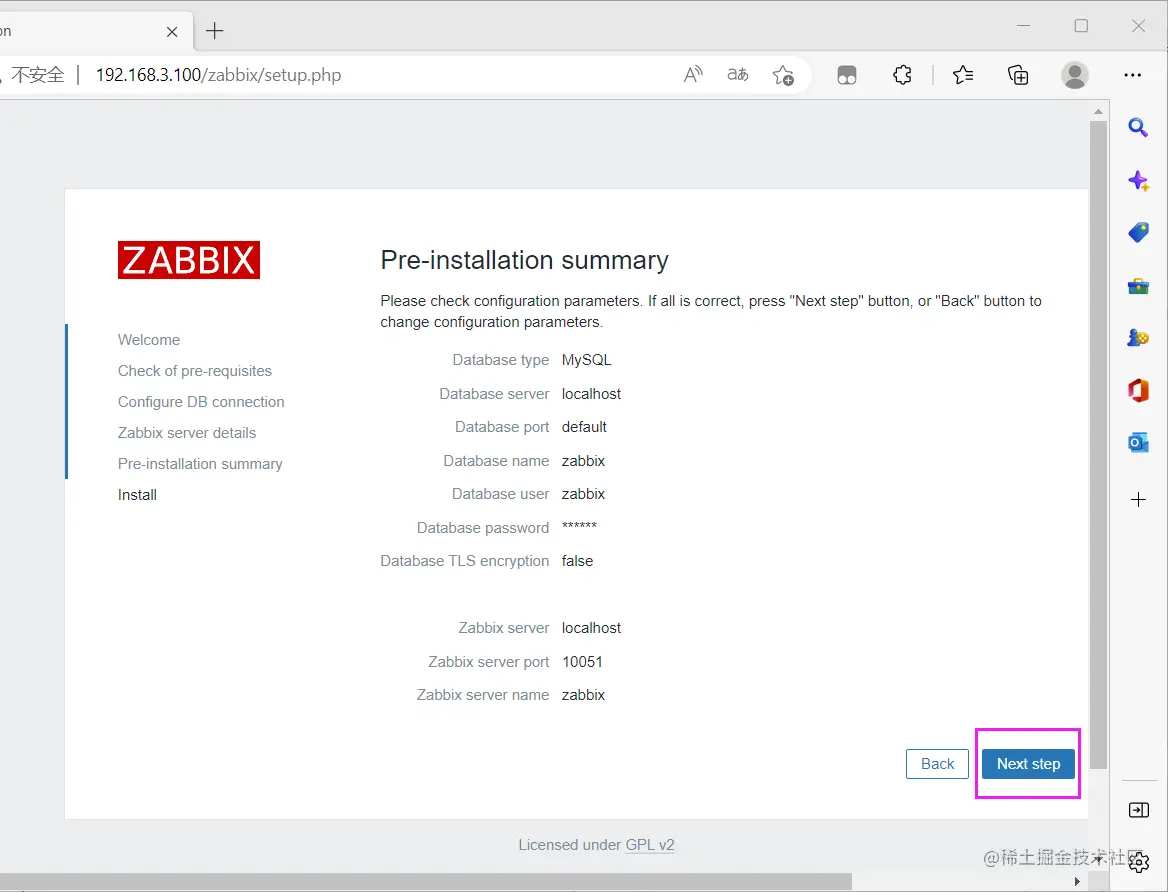Click the Zabbix server name value

click(583, 695)
